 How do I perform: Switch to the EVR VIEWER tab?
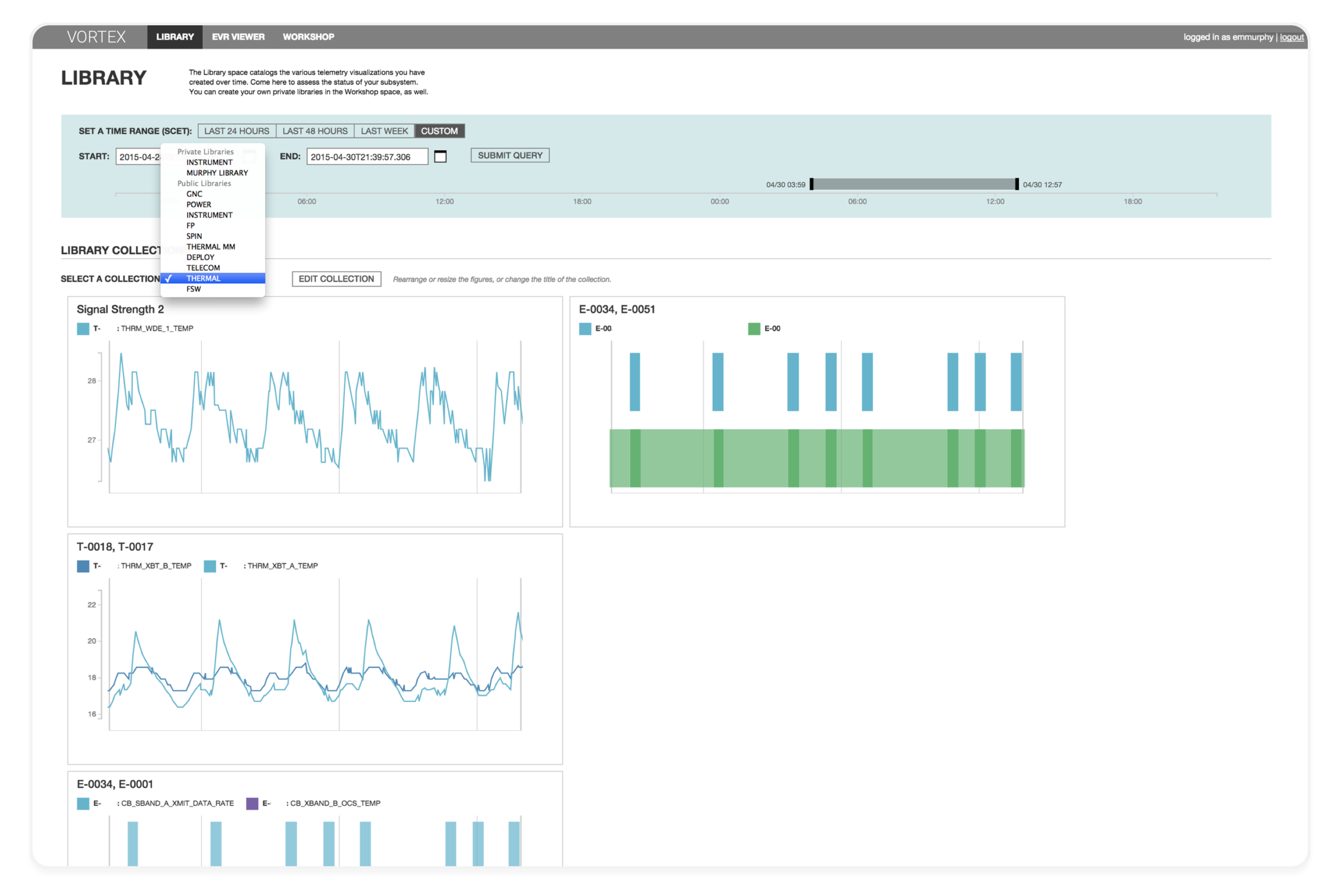point(239,37)
